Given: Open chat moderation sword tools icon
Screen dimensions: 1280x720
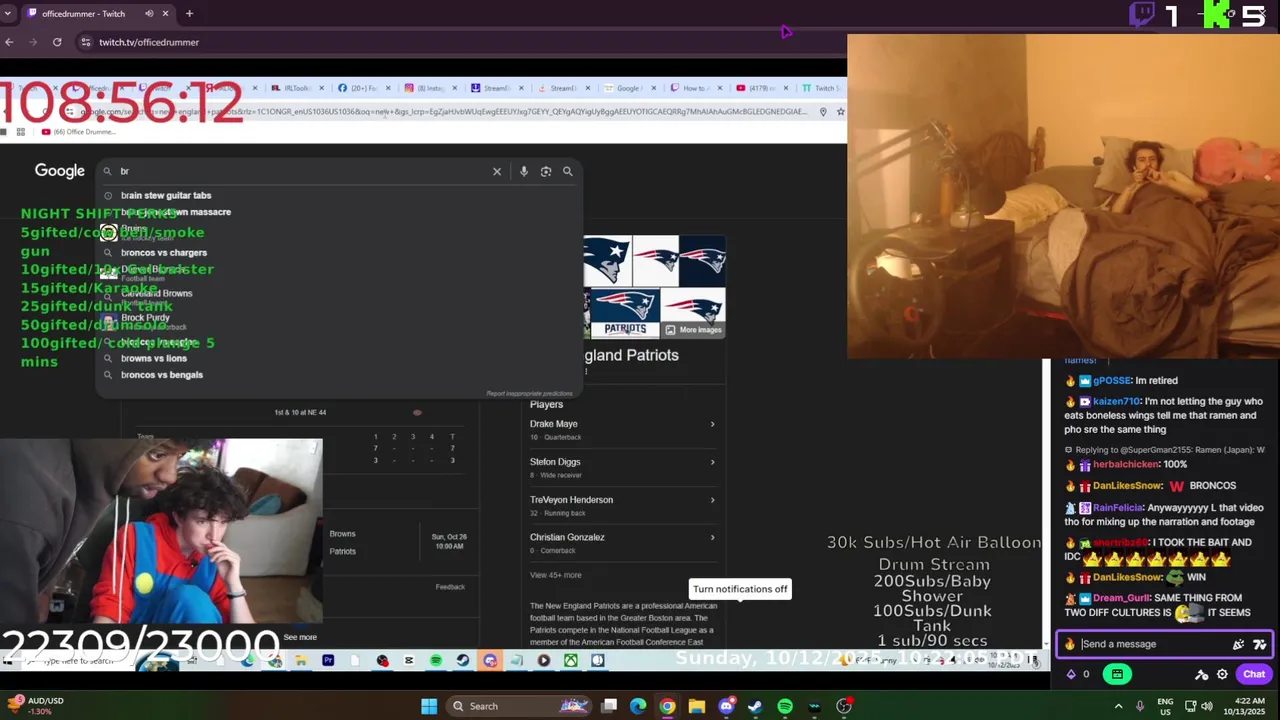Looking at the screenshot, I should pyautogui.click(x=1202, y=675).
